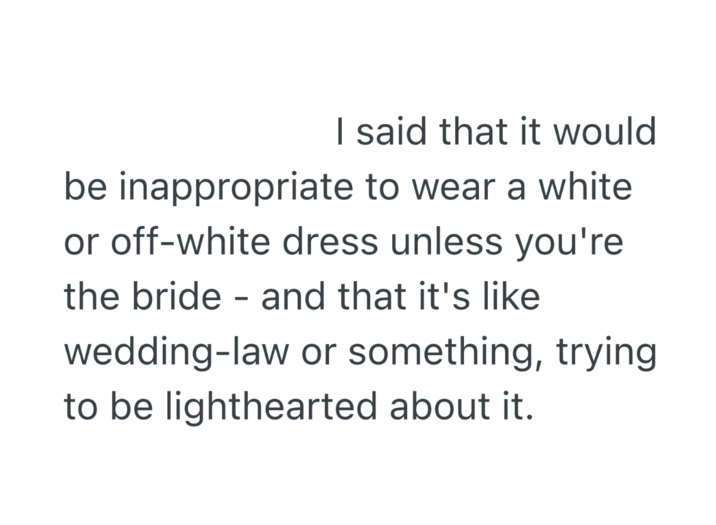
Task: Click the word "and"
Action: 290,298
